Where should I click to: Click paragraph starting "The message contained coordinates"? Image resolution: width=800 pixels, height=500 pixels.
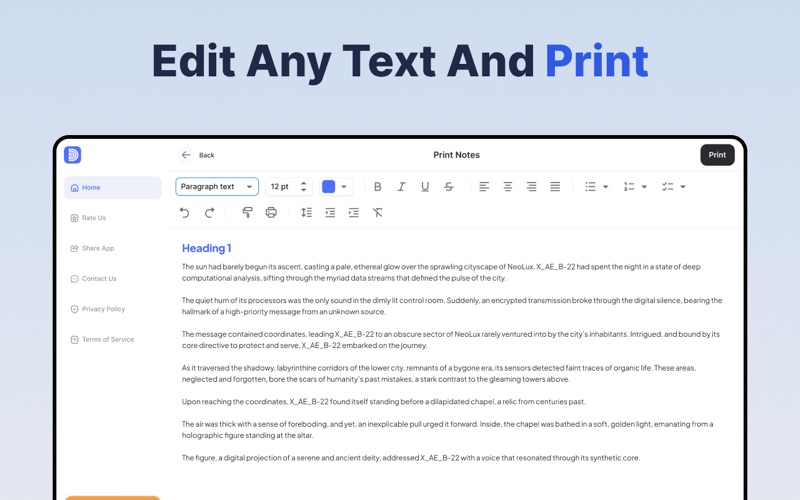pos(451,340)
